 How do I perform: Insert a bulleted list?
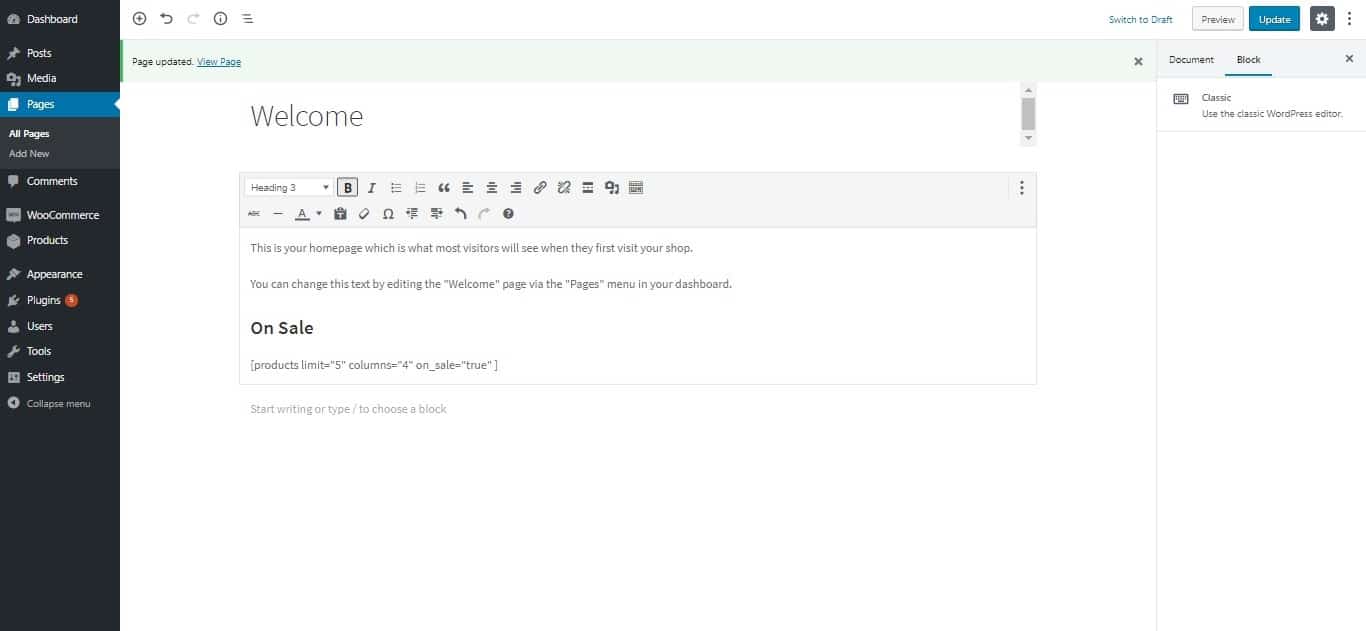[396, 187]
